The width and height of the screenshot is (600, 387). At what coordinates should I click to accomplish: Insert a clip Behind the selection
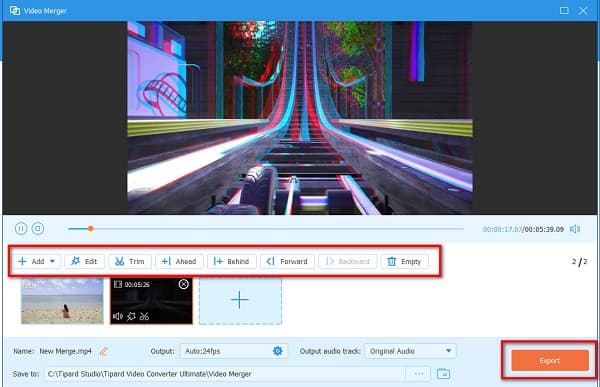(232, 261)
